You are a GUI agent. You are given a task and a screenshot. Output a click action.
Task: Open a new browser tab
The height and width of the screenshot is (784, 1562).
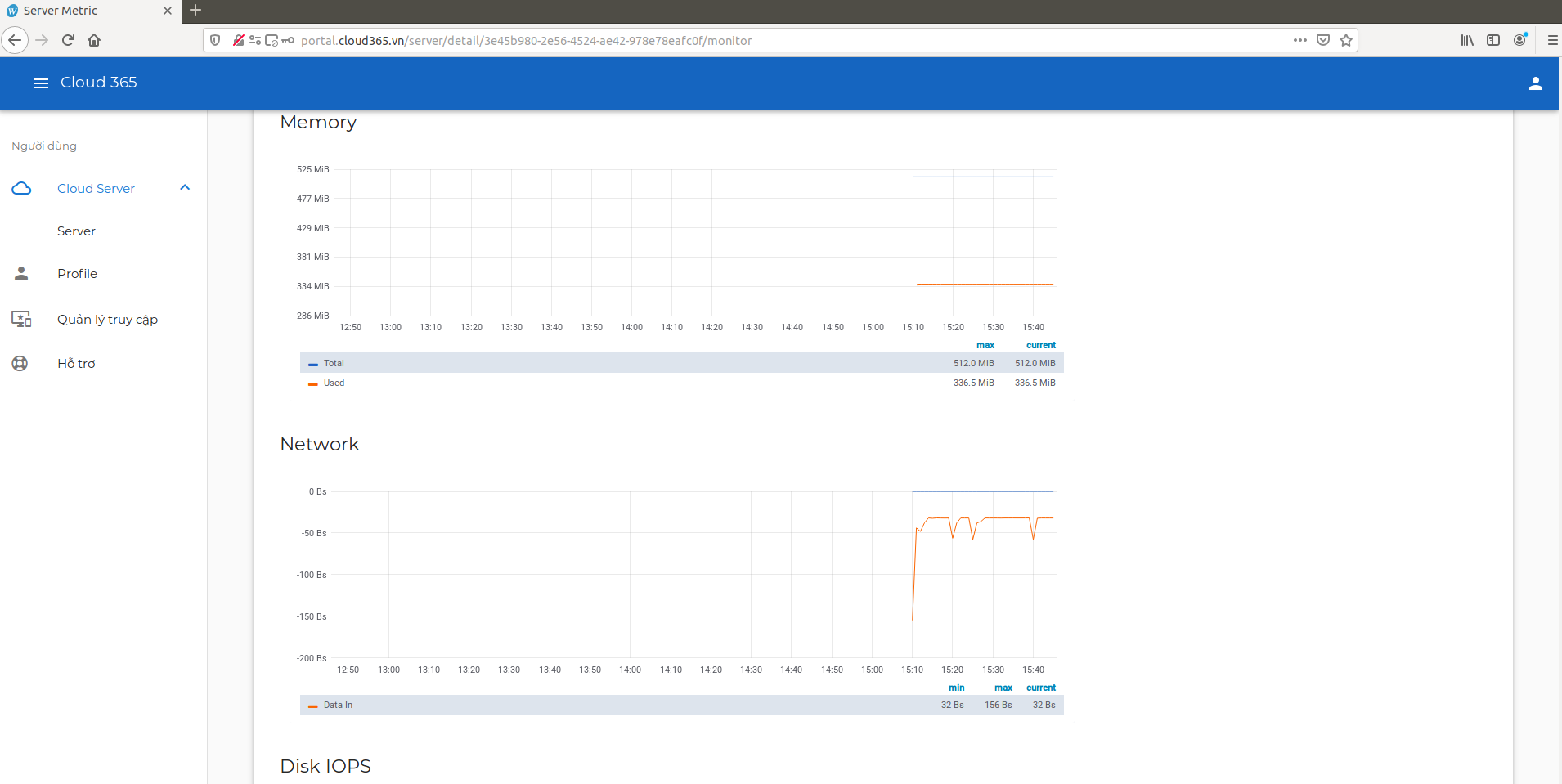(x=195, y=11)
